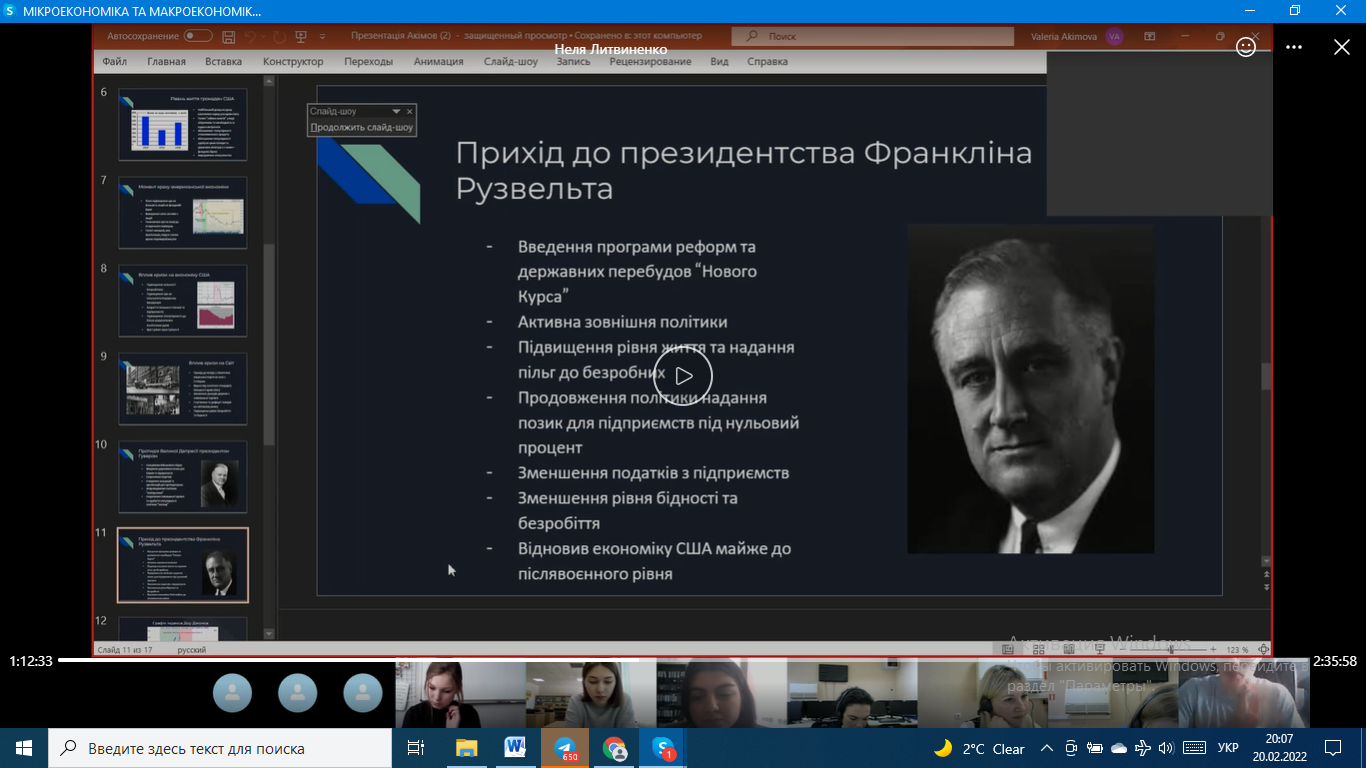
Task: Seek on the recording progress bar
Action: pos(683,660)
